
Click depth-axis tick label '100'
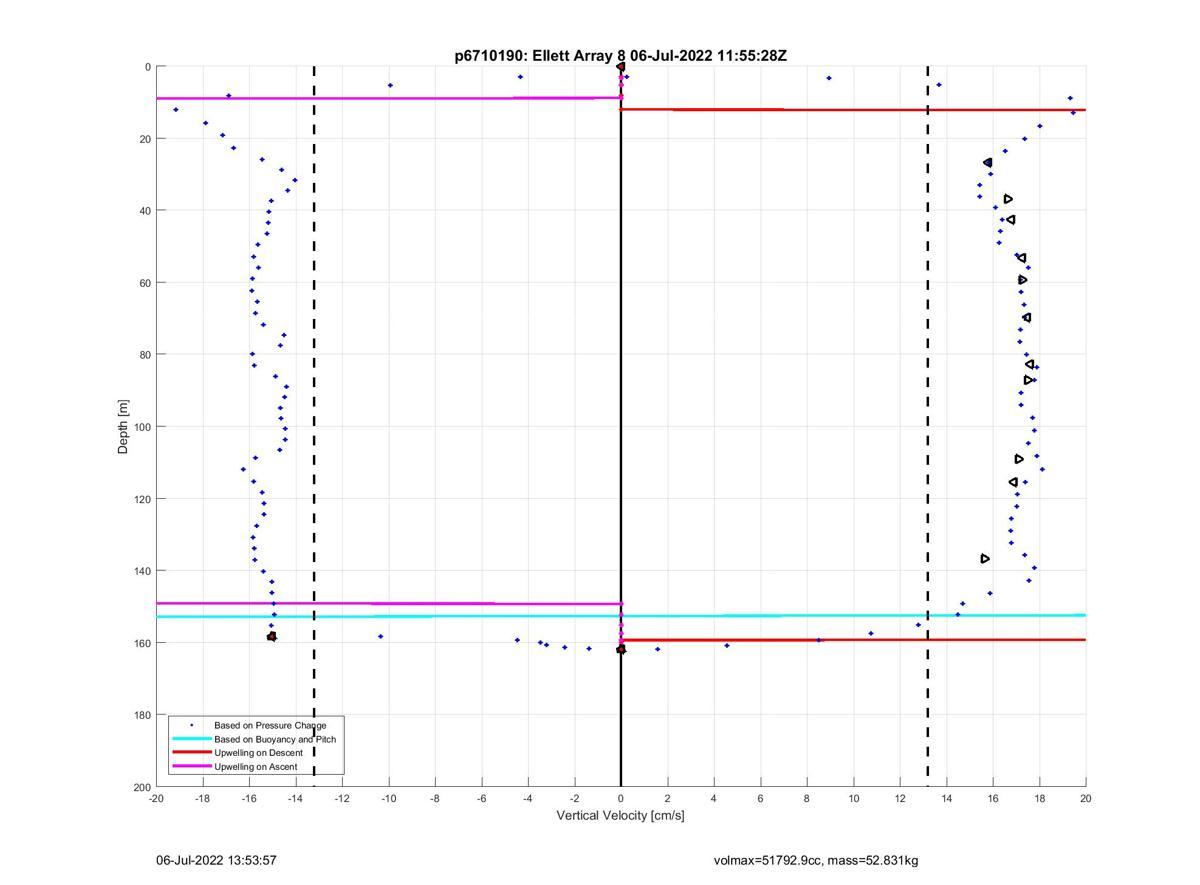click(x=142, y=427)
